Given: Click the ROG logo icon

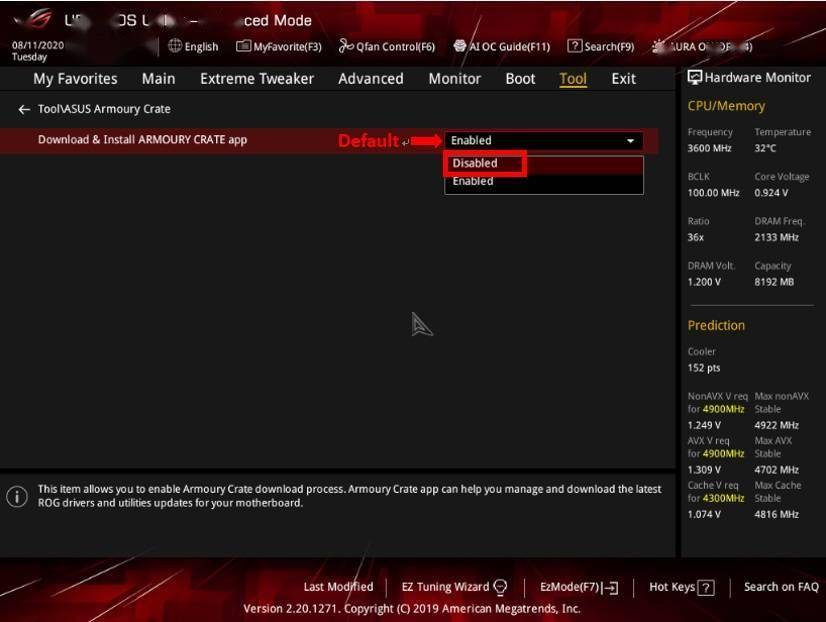Looking at the screenshot, I should (x=38, y=19).
